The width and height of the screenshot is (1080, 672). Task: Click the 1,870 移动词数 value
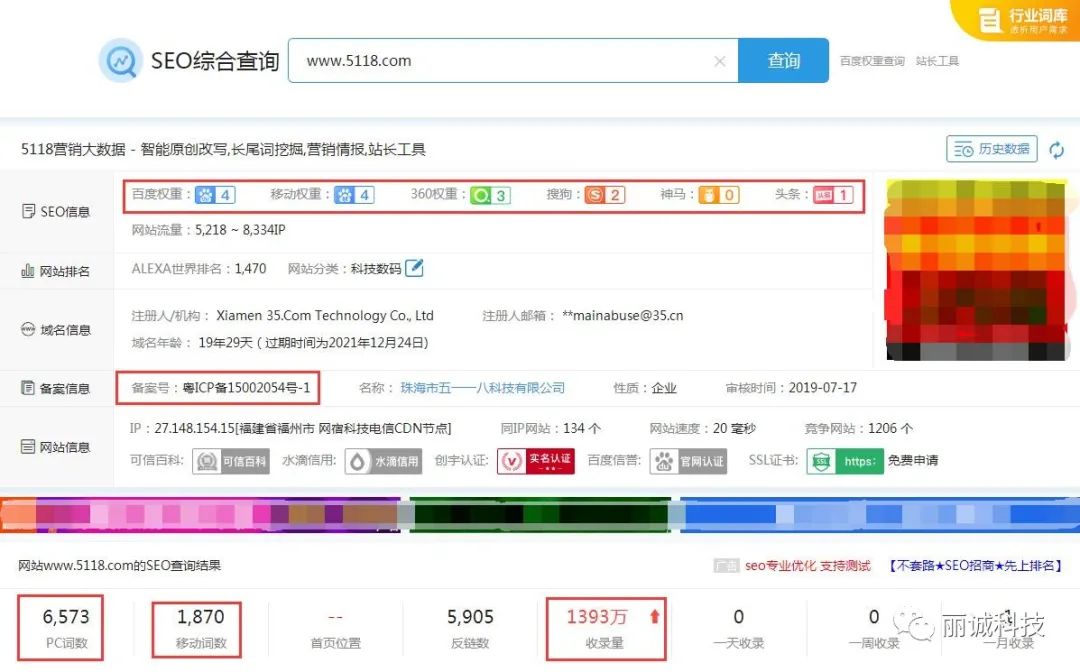[200, 617]
